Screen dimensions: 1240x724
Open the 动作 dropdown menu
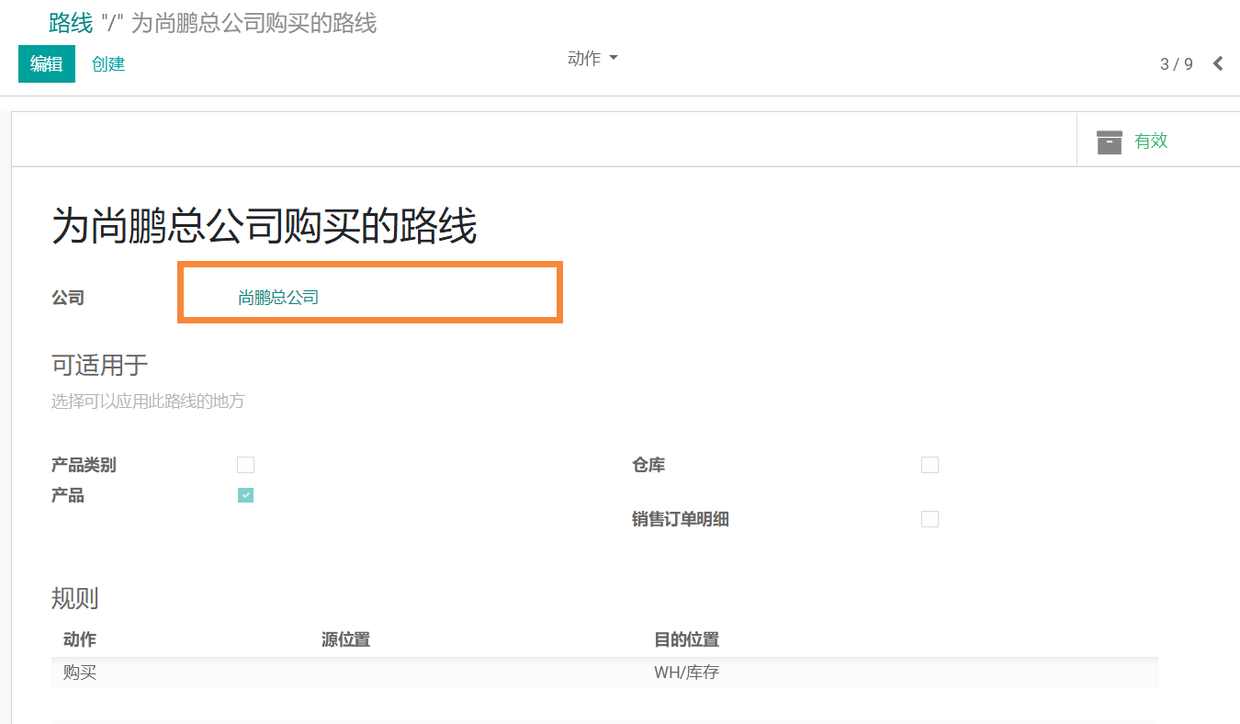592,59
